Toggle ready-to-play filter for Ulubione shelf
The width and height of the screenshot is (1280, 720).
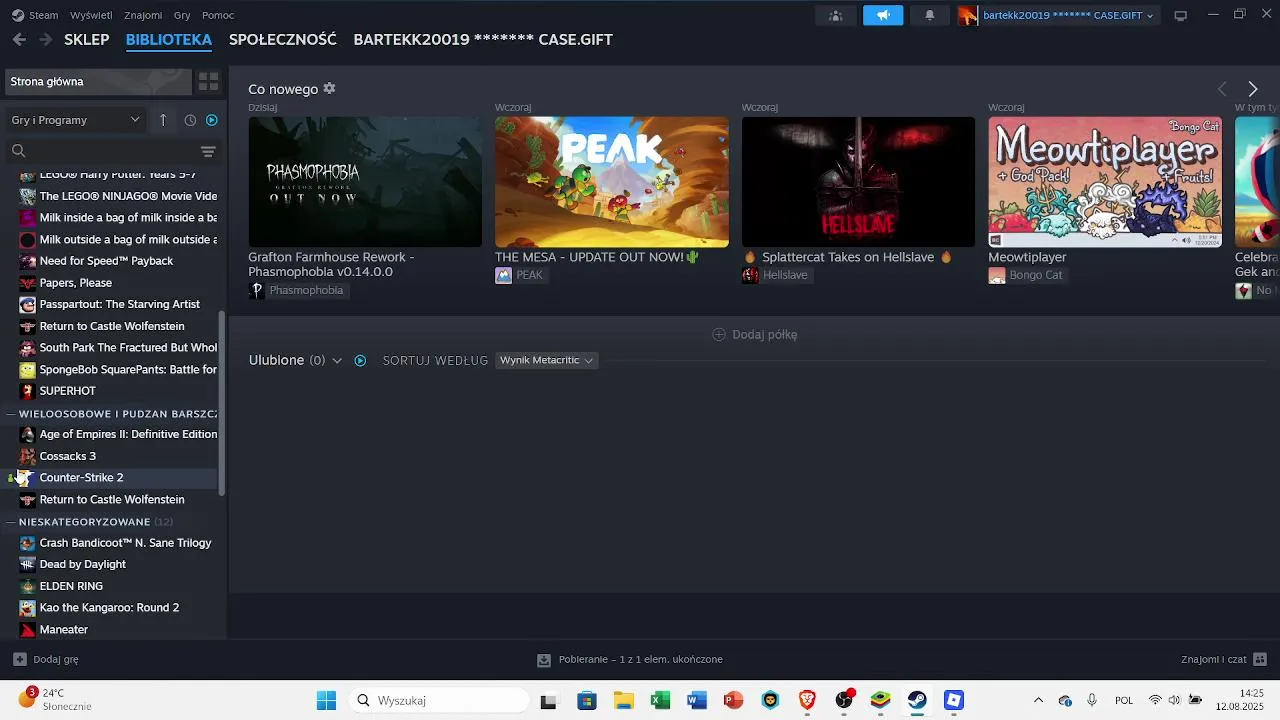[x=360, y=360]
